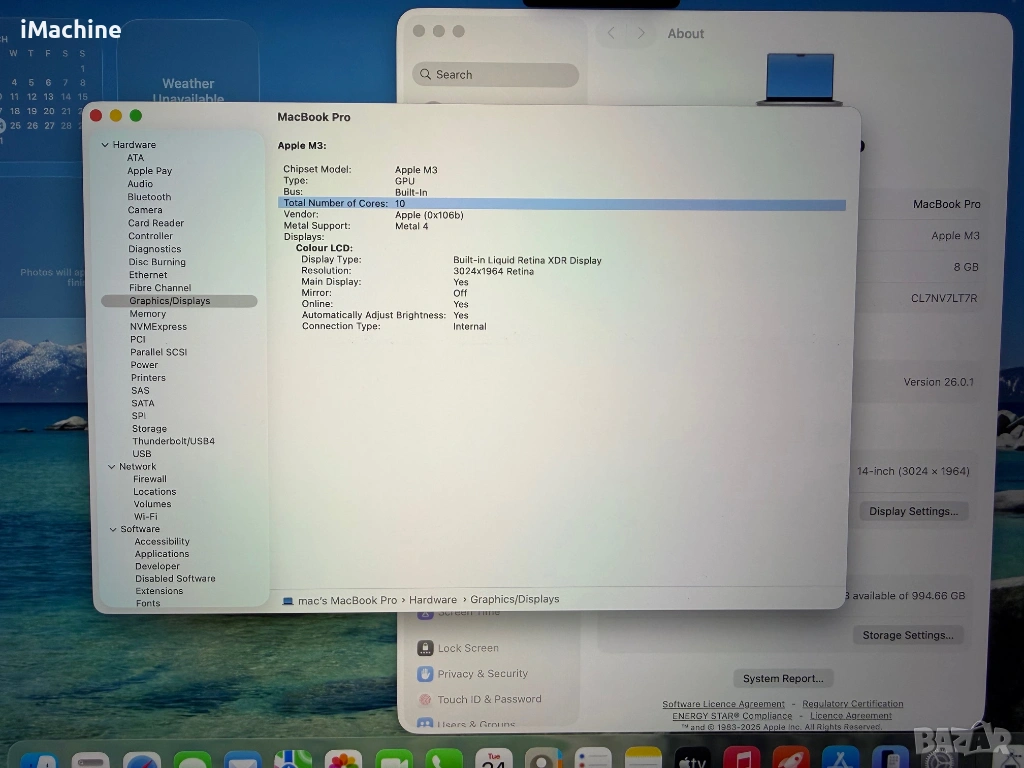Open the Lock Screen settings icon
Screen dimensions: 1024x768
(x=425, y=648)
